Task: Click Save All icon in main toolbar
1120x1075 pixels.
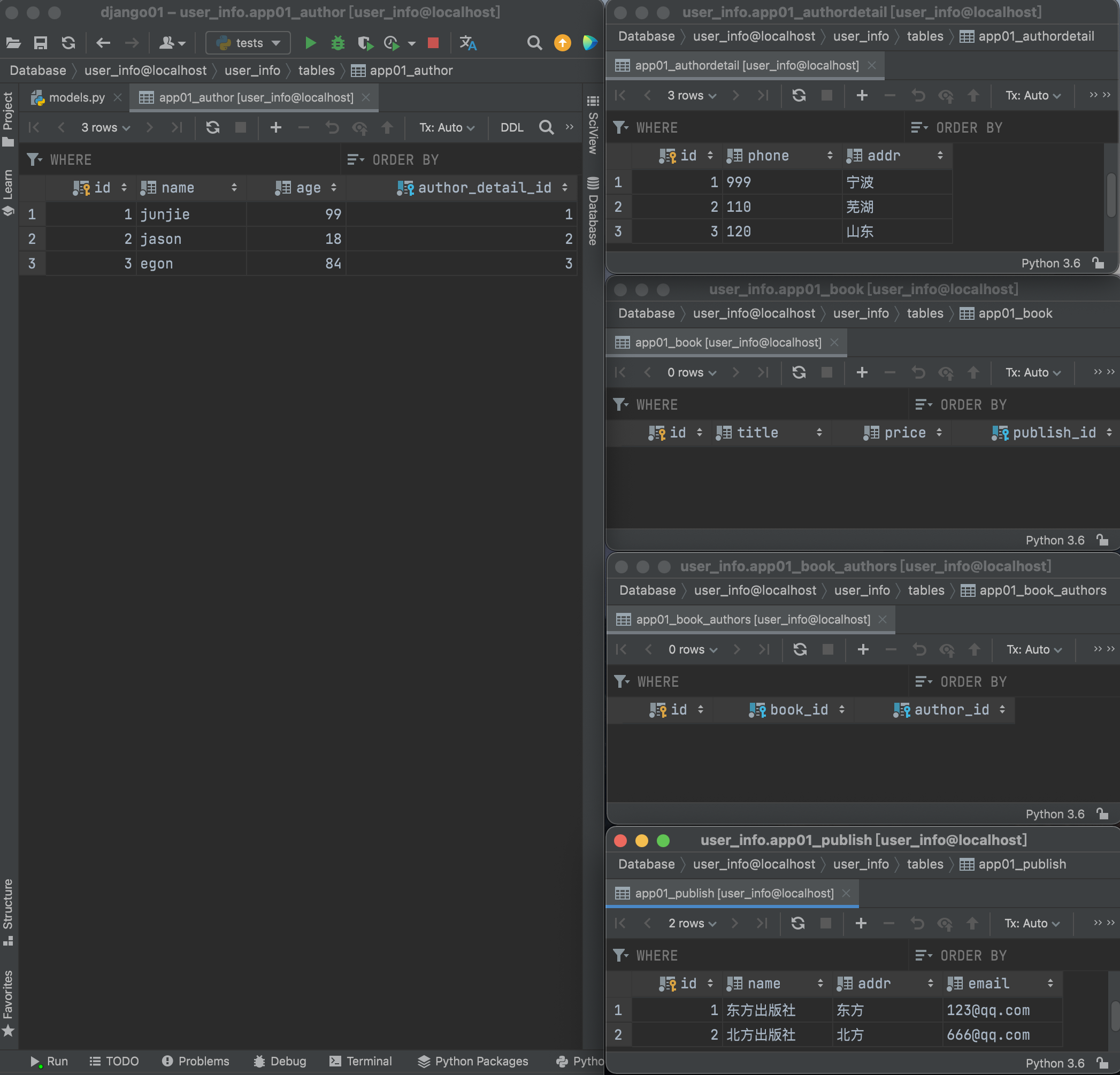Action: (41, 43)
